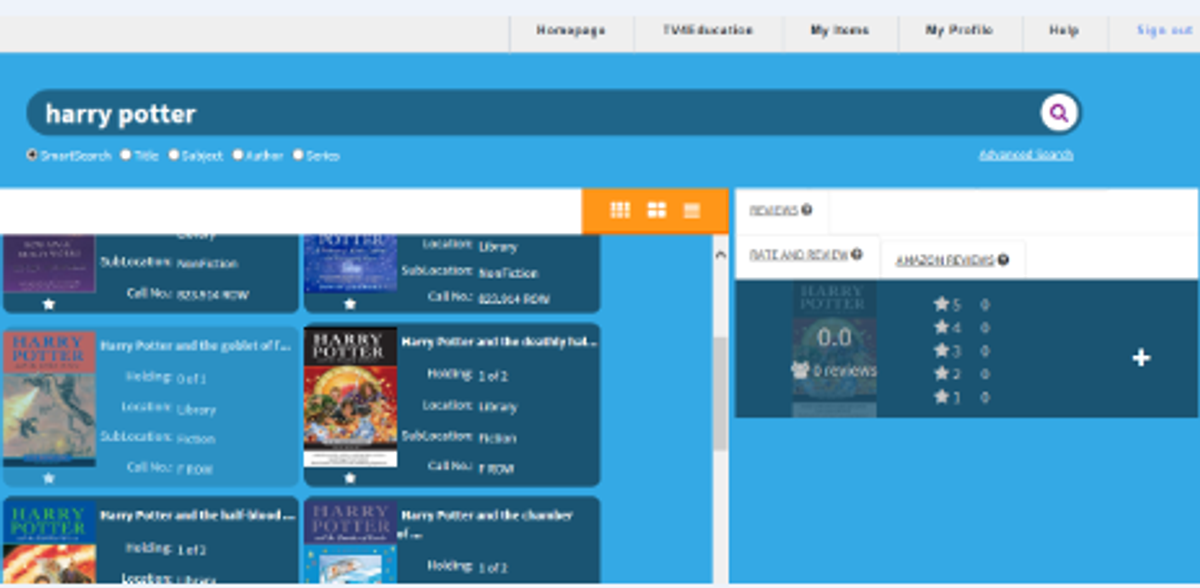Open My Items from the top menu

pos(840,30)
